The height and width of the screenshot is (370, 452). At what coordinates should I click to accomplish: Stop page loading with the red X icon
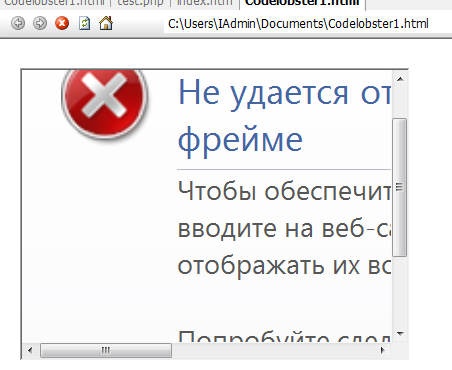coord(62,23)
